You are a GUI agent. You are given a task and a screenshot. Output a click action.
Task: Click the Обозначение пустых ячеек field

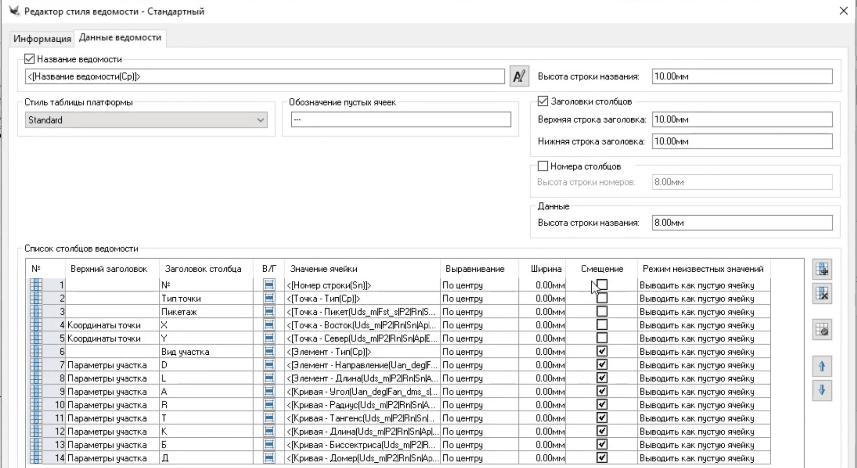(x=401, y=120)
